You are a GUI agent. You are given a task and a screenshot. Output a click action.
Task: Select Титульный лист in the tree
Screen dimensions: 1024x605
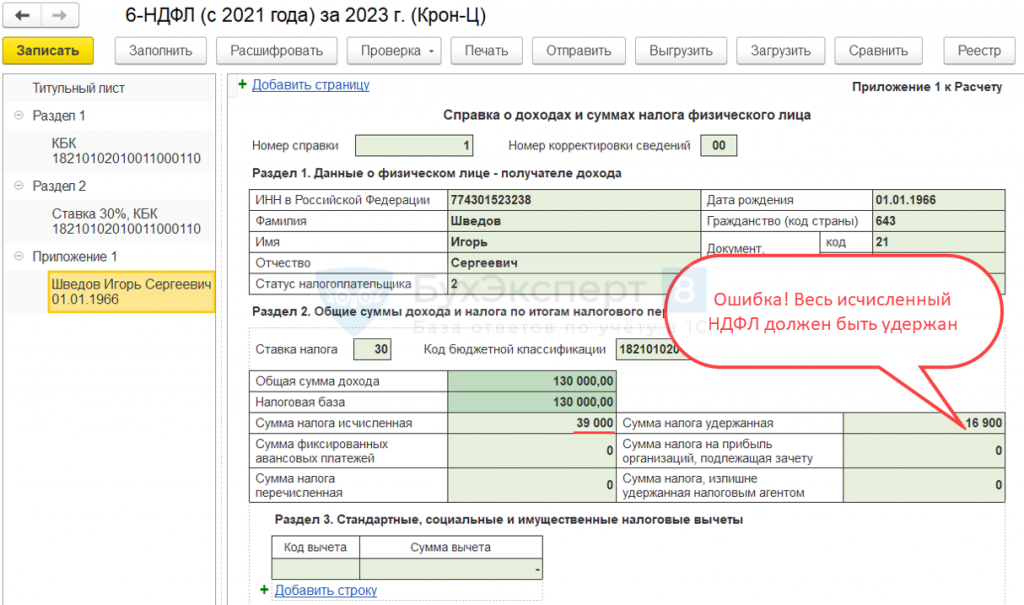[x=78, y=88]
